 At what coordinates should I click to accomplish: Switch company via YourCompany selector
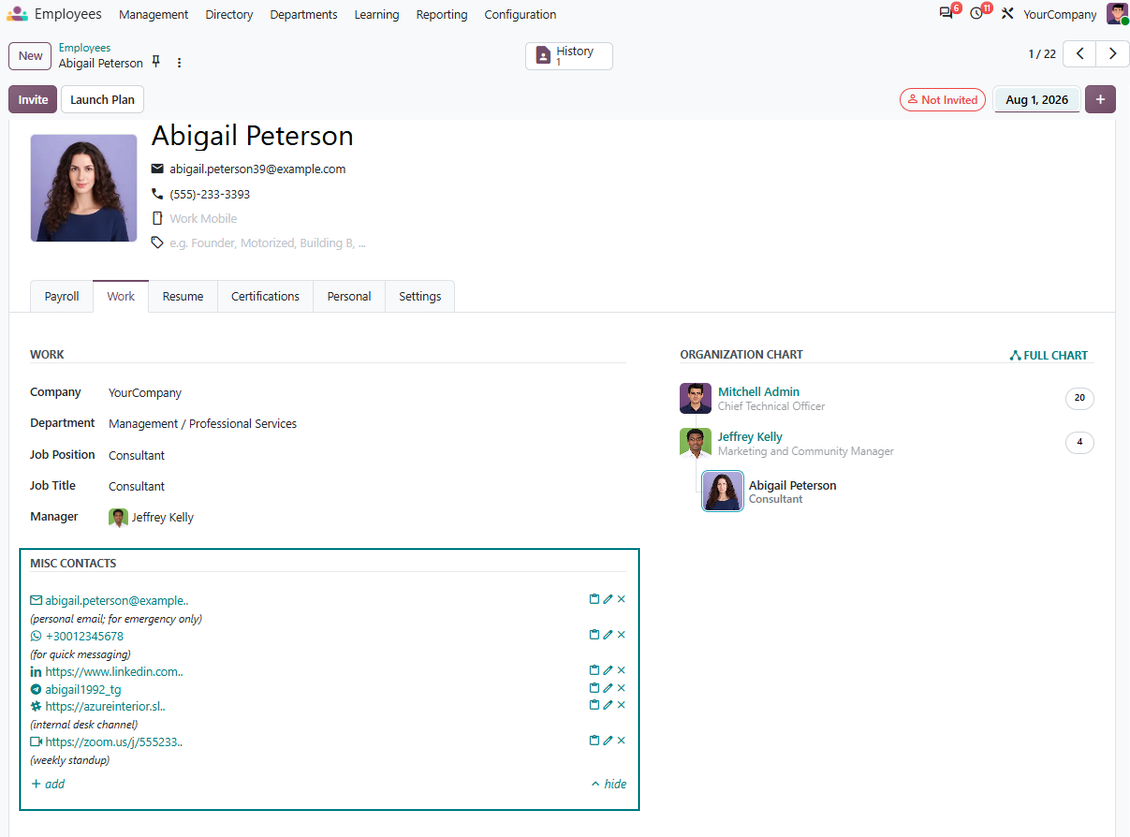coord(1059,14)
